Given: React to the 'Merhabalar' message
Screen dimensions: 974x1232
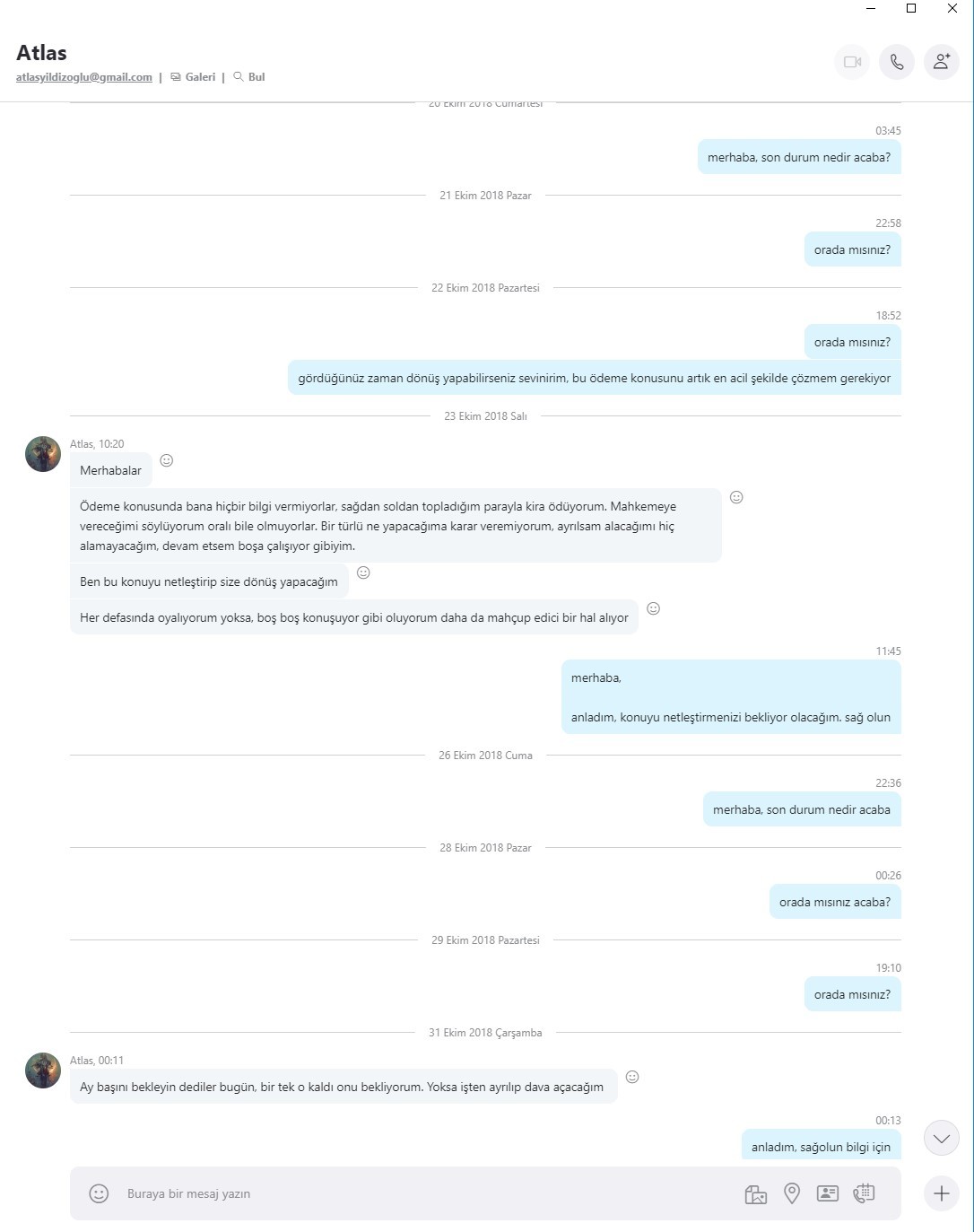Looking at the screenshot, I should click(167, 460).
